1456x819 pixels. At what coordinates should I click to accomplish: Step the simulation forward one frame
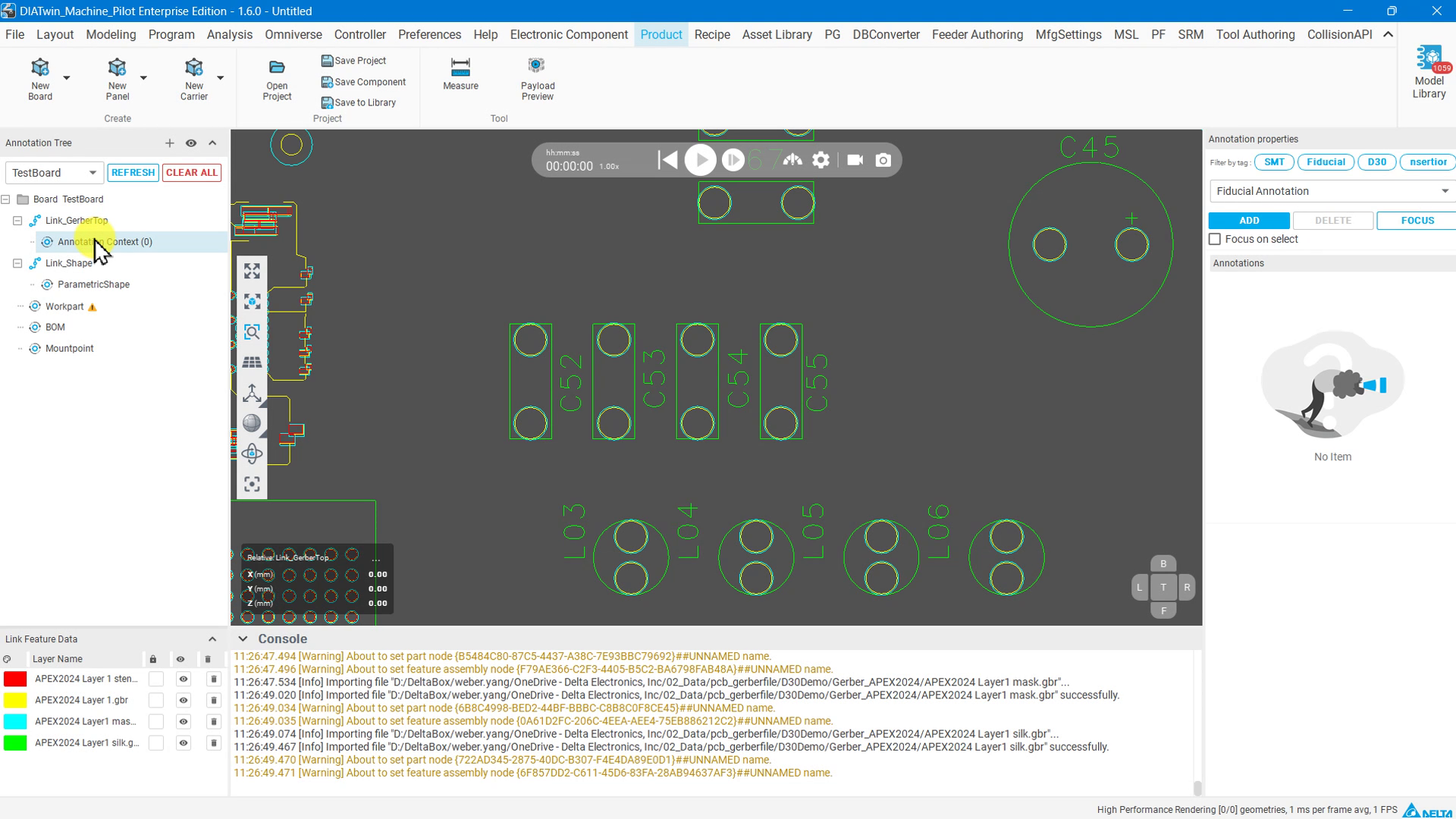(733, 160)
